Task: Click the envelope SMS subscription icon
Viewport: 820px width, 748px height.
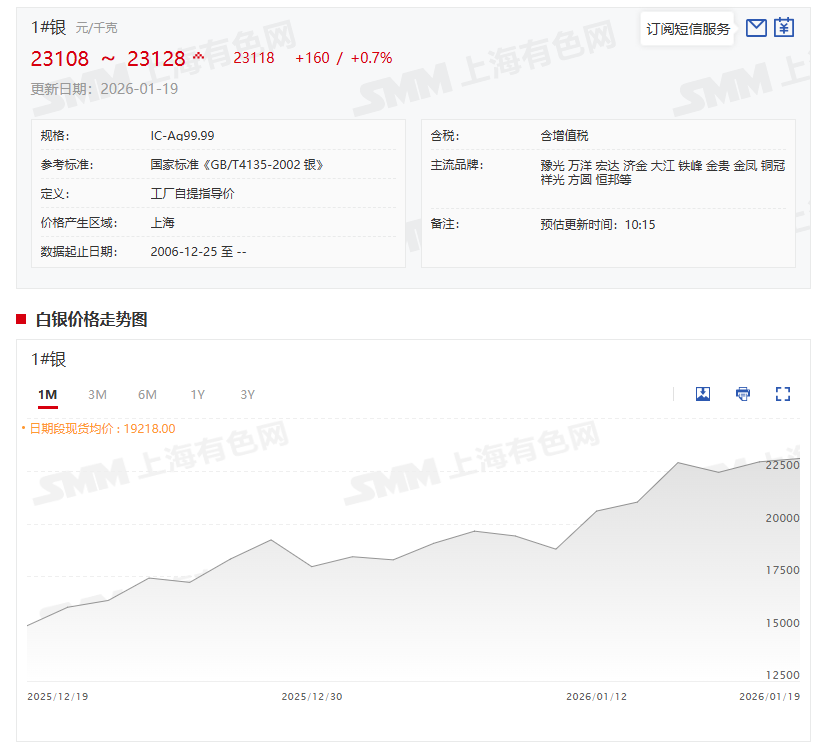Action: [756, 28]
